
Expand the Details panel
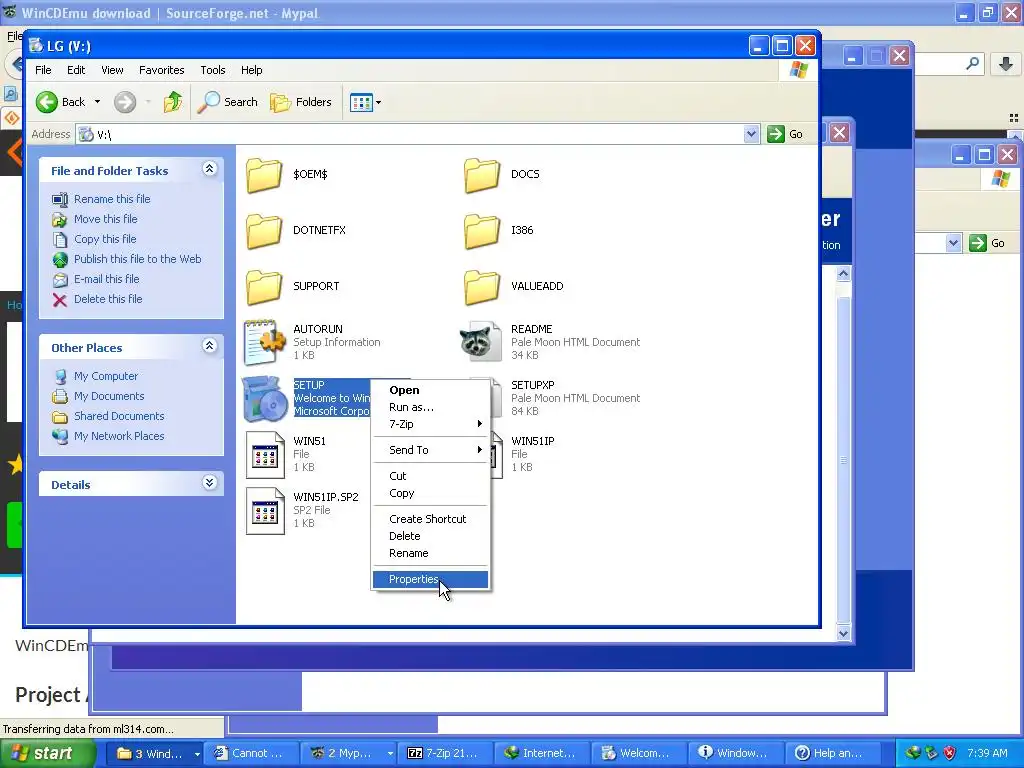click(x=209, y=483)
